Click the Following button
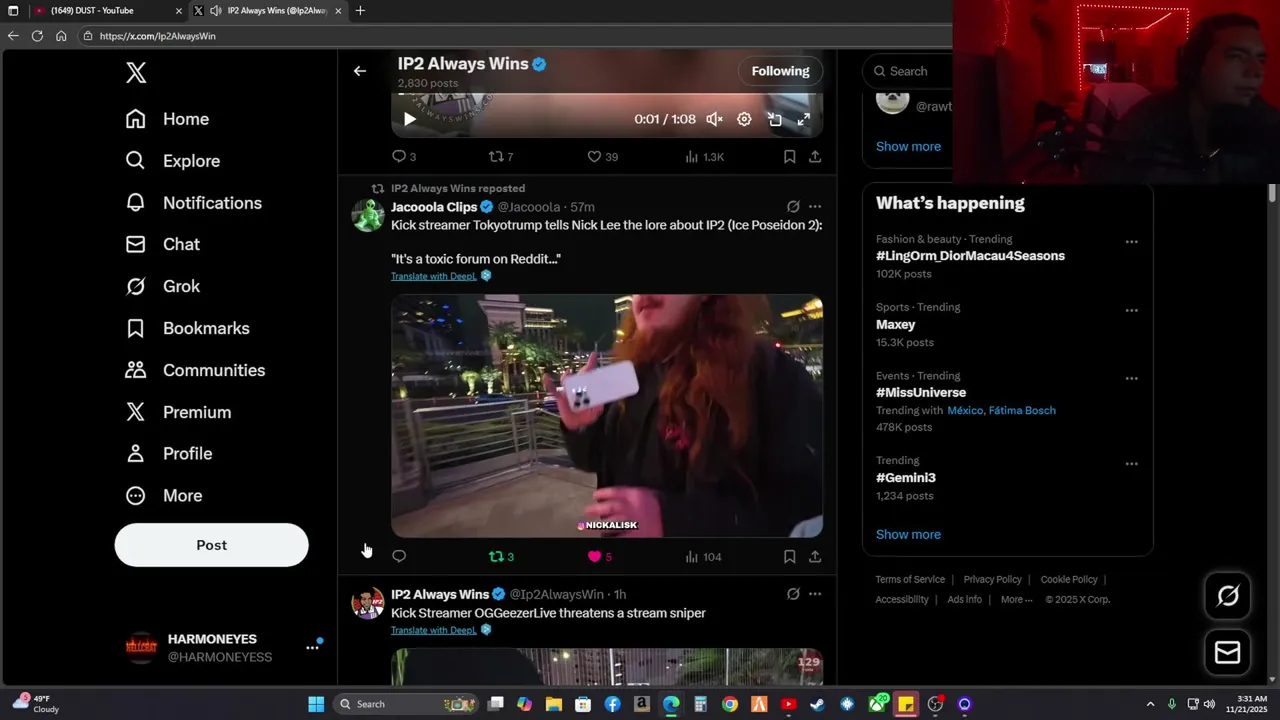 [x=780, y=71]
